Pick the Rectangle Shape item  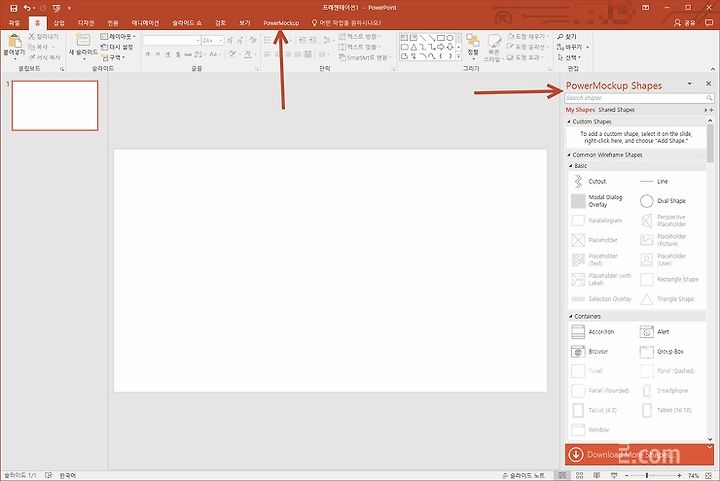(671, 279)
